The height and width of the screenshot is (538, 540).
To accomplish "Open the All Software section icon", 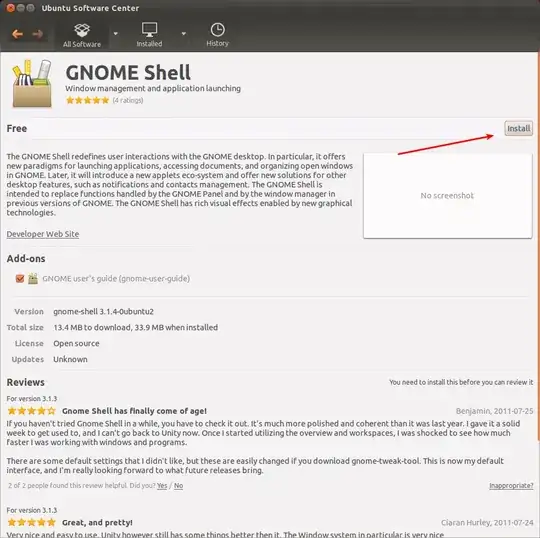I will tap(82, 30).
